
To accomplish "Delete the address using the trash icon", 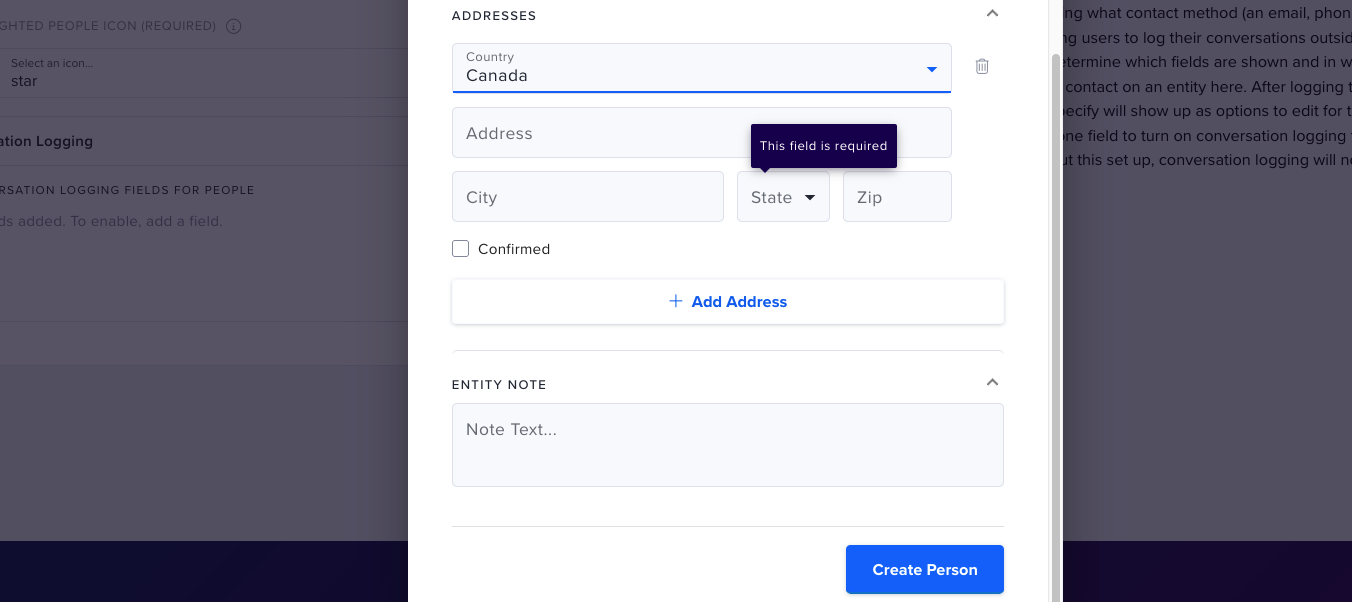I will [982, 66].
